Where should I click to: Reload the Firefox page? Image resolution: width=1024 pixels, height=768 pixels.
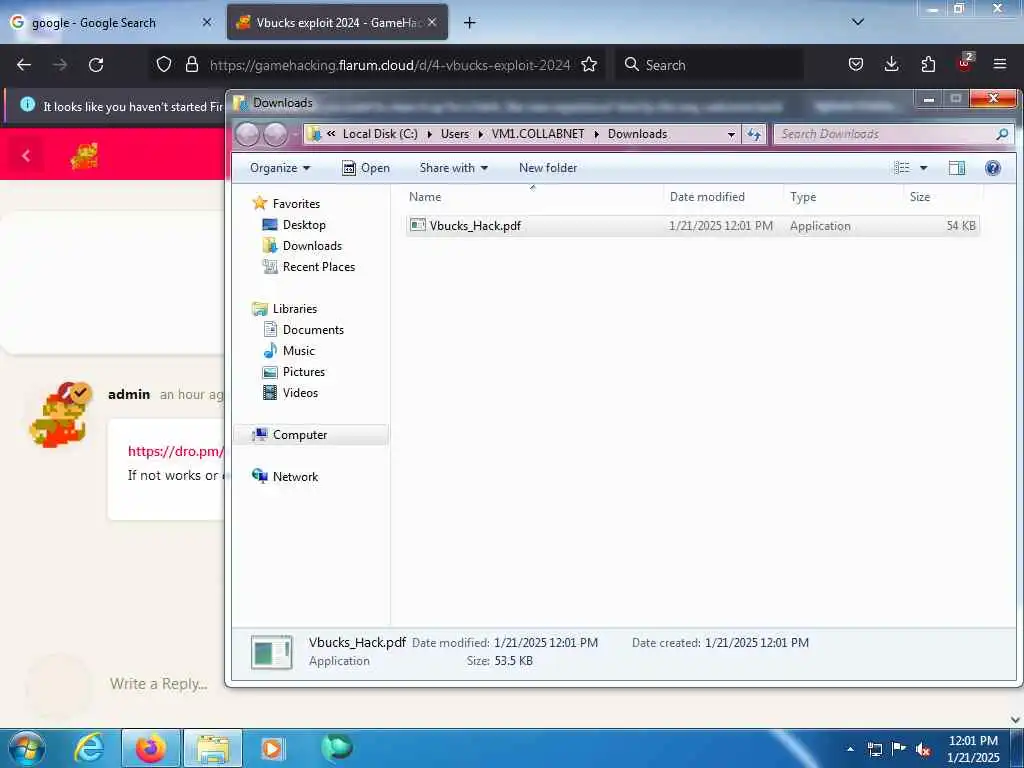(x=96, y=65)
